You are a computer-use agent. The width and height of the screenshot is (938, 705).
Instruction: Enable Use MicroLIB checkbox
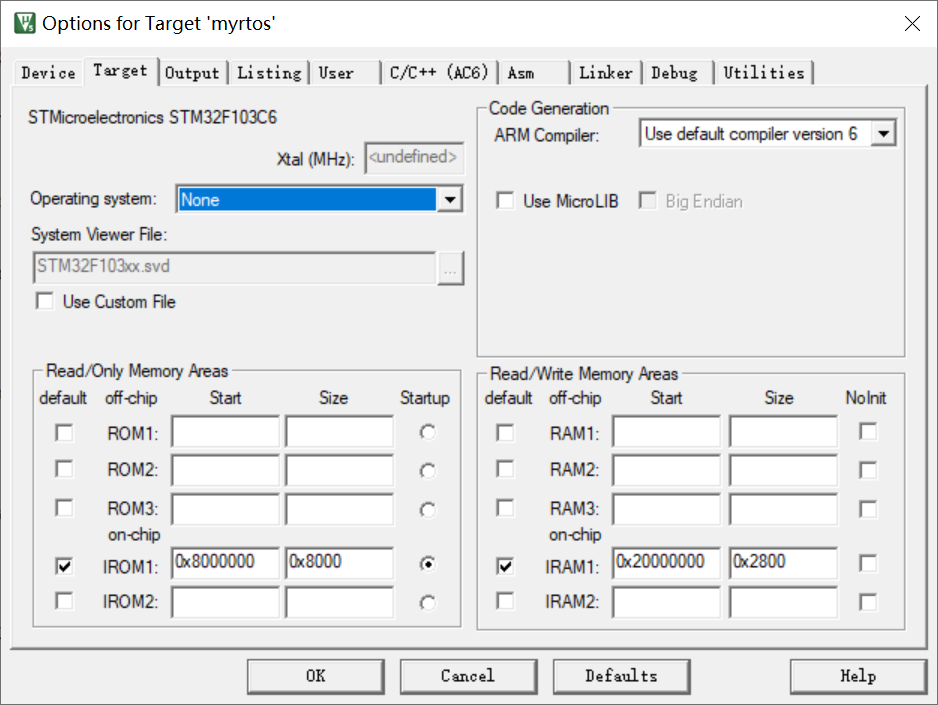(505, 200)
